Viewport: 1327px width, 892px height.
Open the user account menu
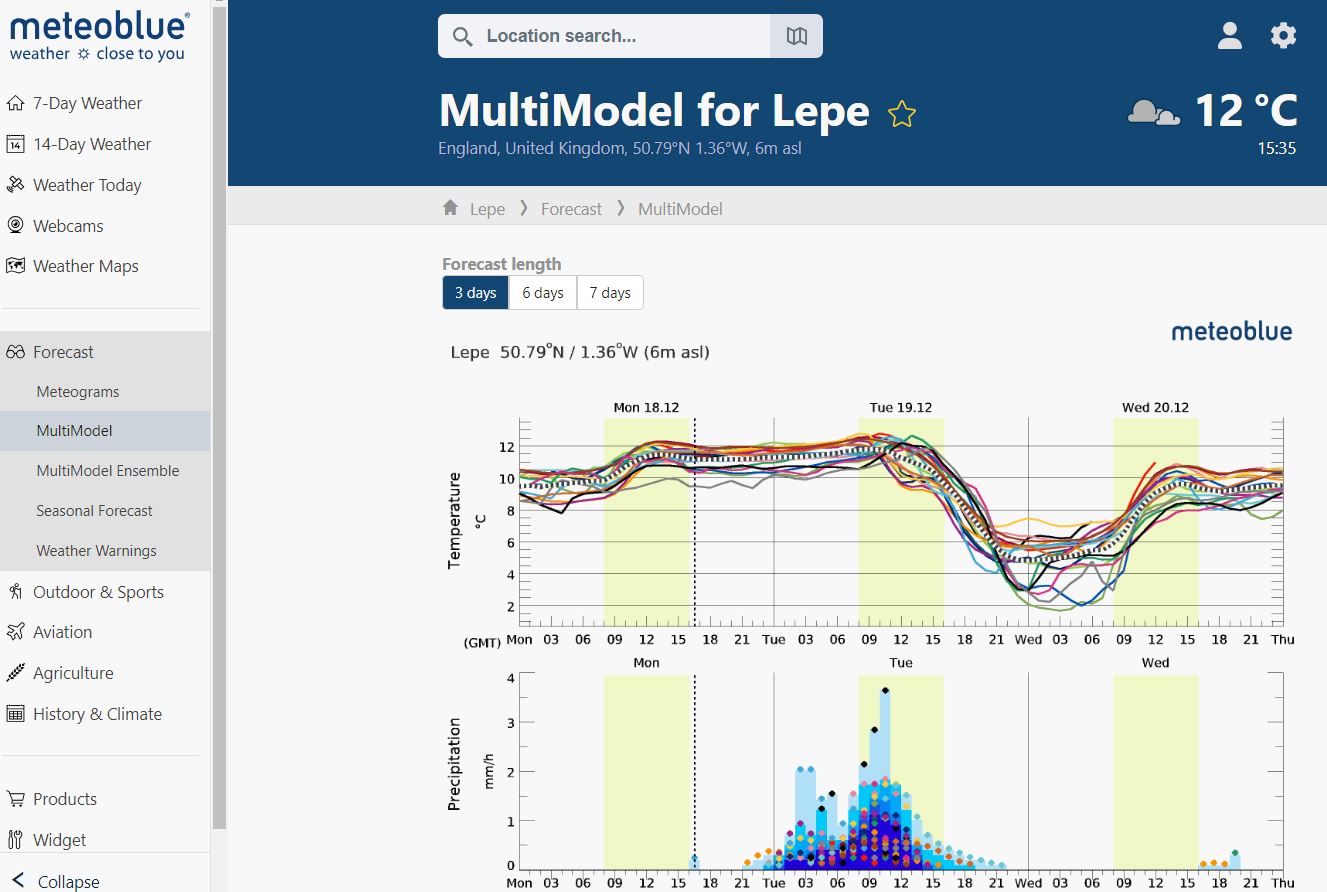pos(1229,35)
